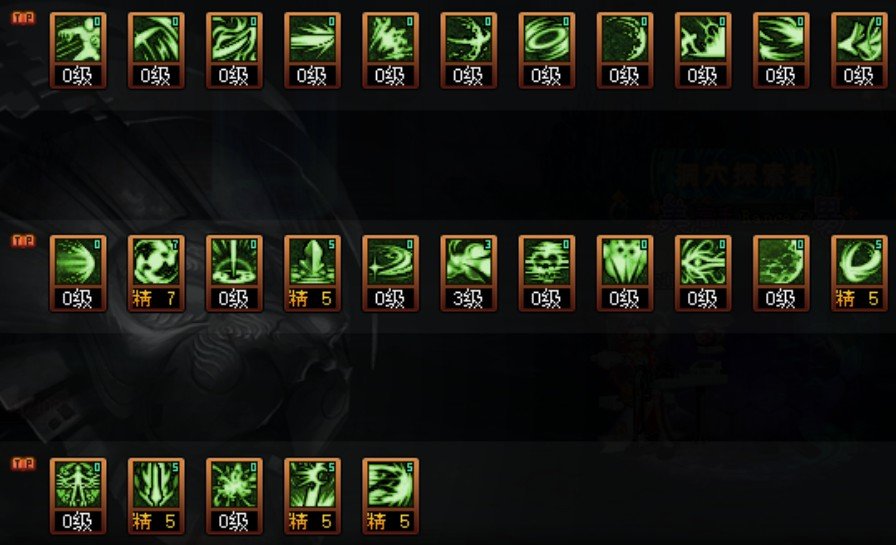Click the oval ring vortex skill icon

coord(547,50)
